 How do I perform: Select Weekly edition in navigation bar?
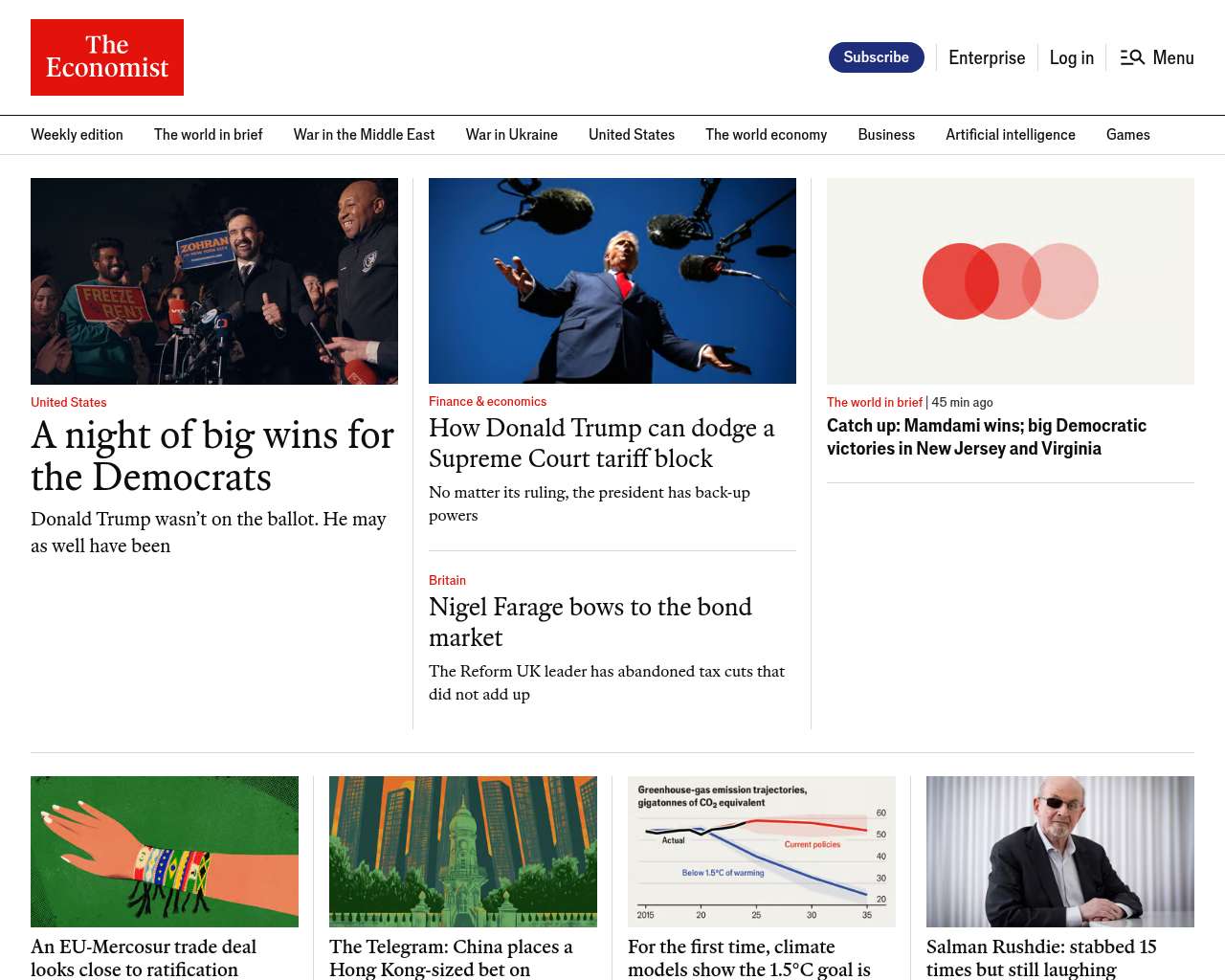(x=77, y=135)
